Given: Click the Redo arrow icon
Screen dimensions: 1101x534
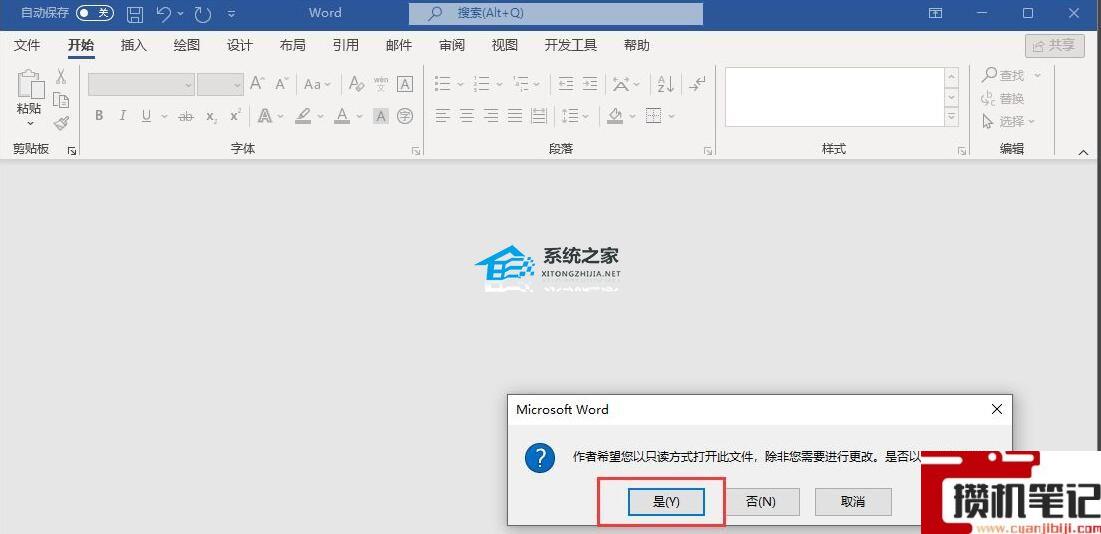Looking at the screenshot, I should tap(202, 13).
